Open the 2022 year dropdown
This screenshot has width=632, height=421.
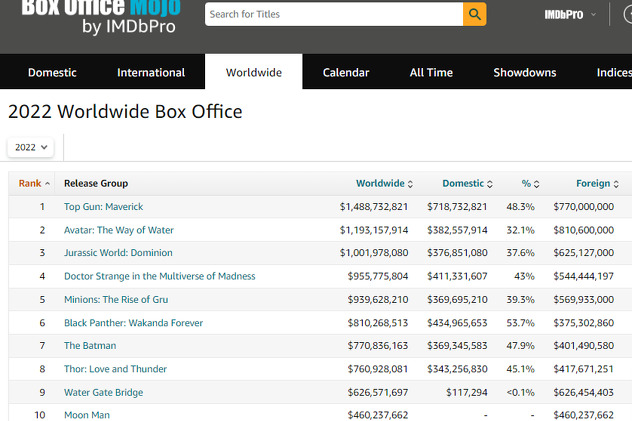point(31,147)
